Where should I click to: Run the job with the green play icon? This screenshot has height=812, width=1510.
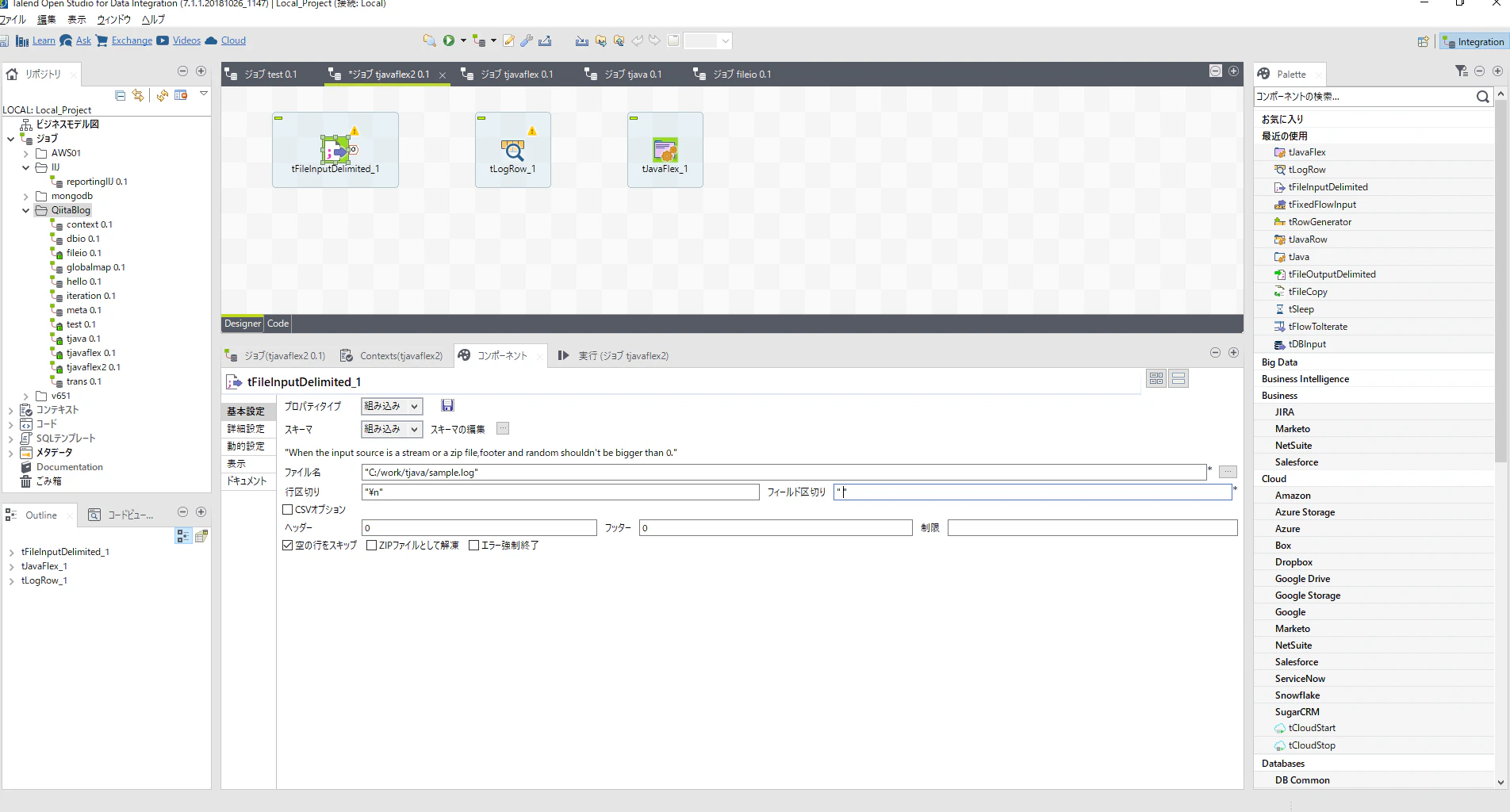coord(449,40)
